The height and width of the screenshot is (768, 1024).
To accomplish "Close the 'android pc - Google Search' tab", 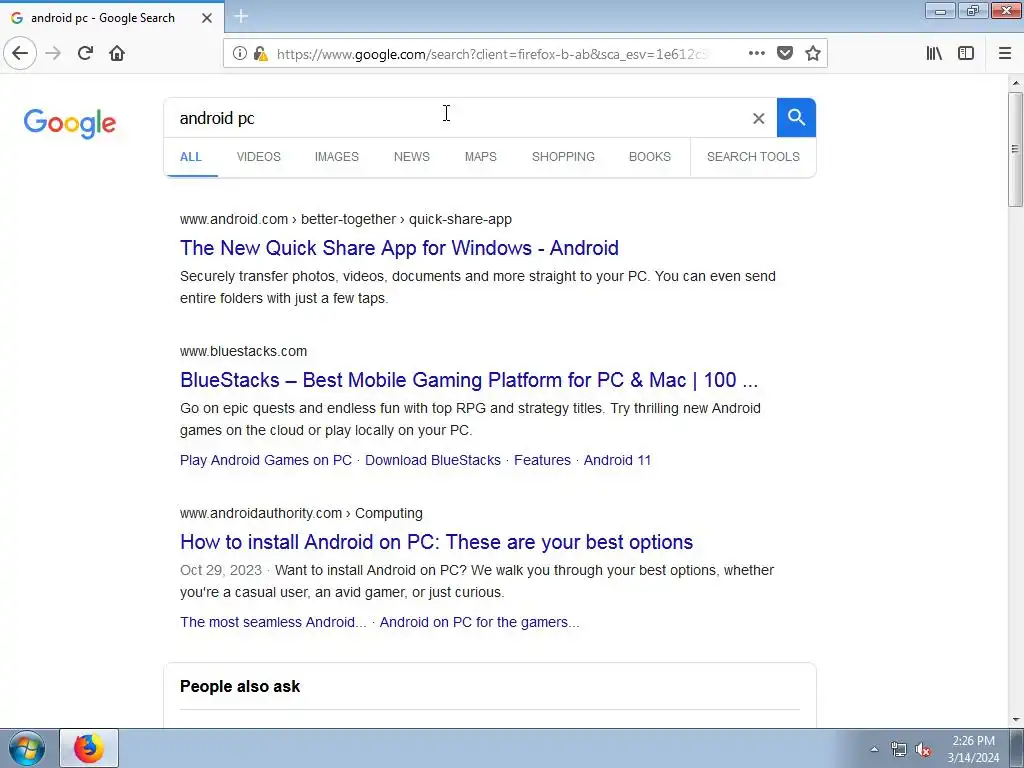I will (206, 18).
